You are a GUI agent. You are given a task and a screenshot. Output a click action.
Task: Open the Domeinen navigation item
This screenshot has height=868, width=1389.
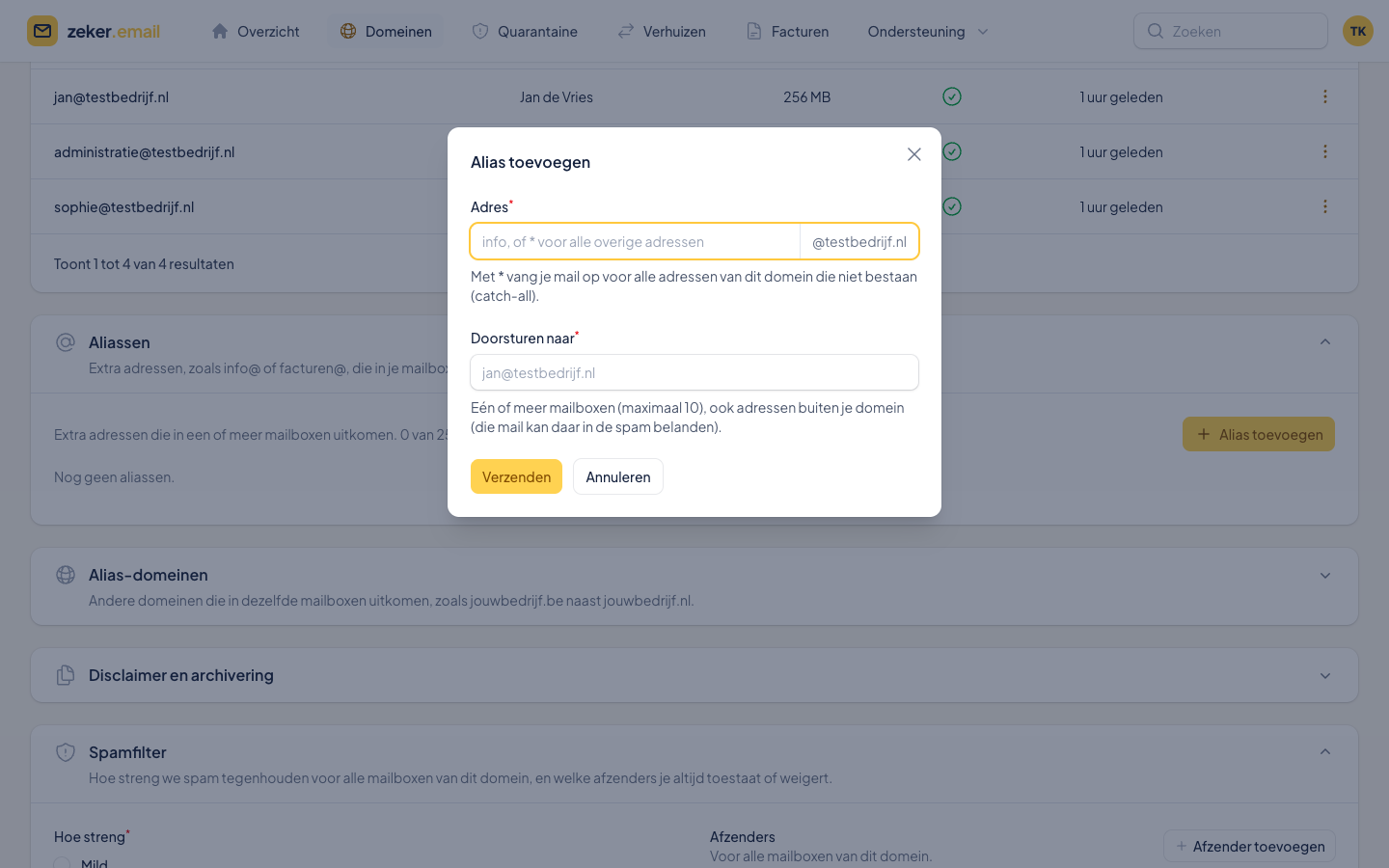(386, 31)
